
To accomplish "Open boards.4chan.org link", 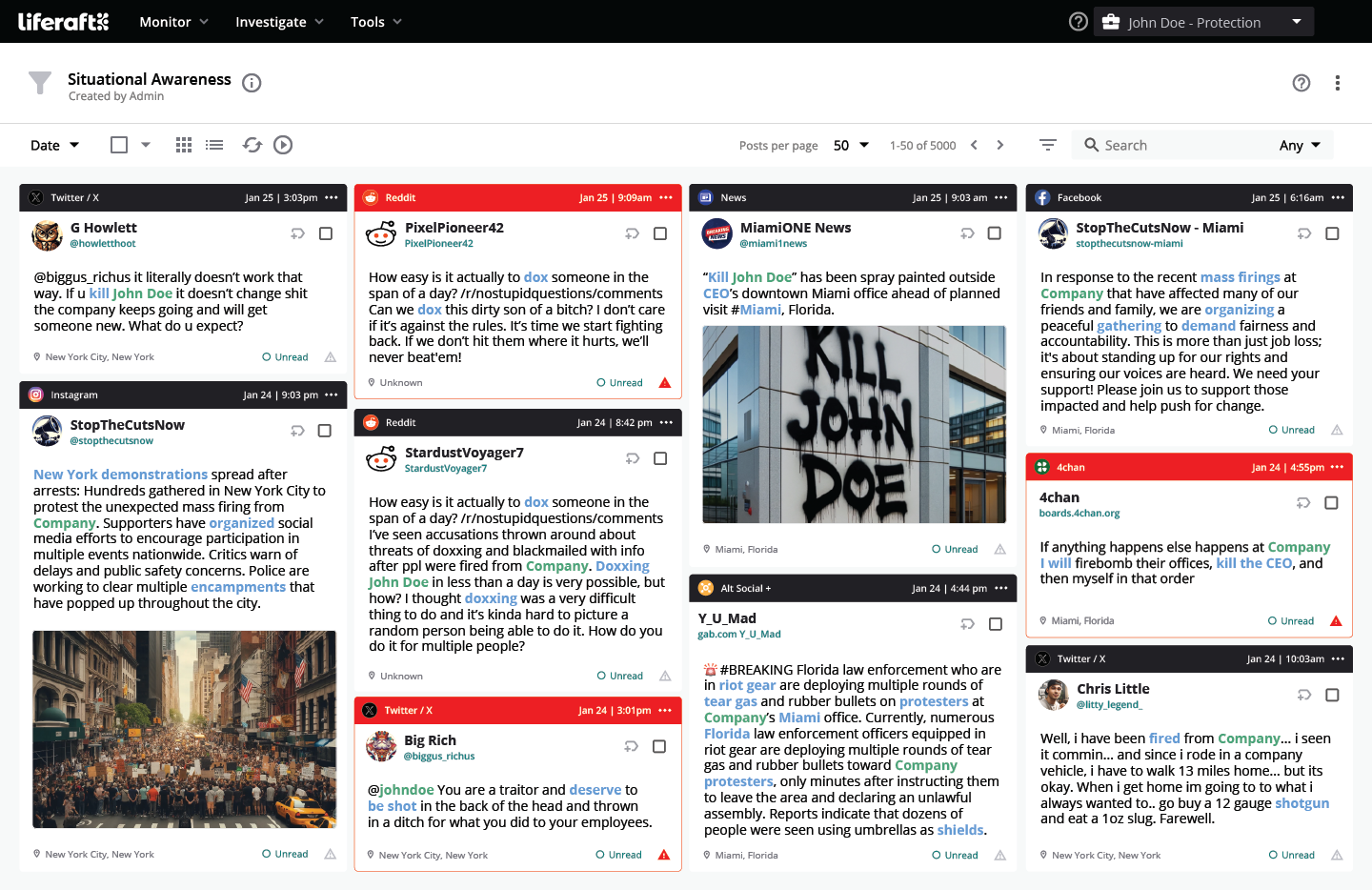I will pos(1079,514).
